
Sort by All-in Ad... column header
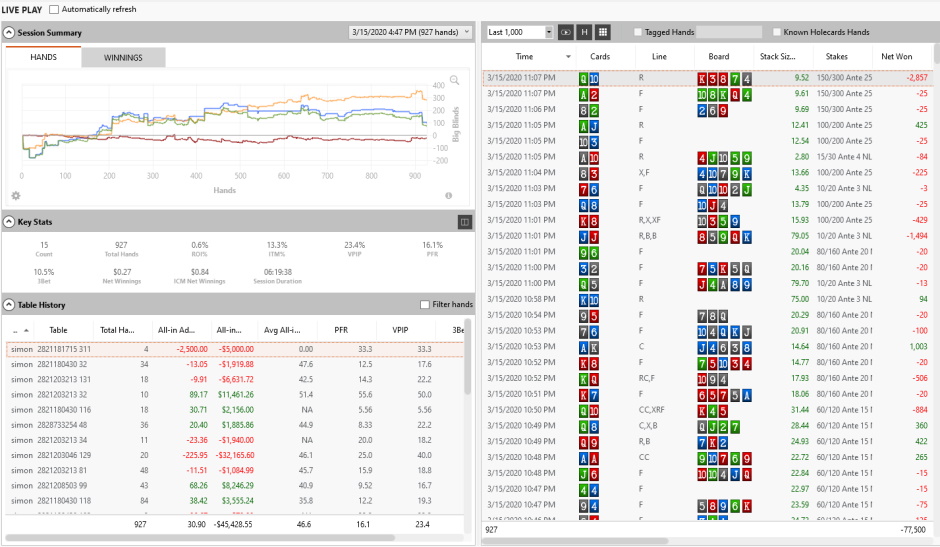coord(176,330)
